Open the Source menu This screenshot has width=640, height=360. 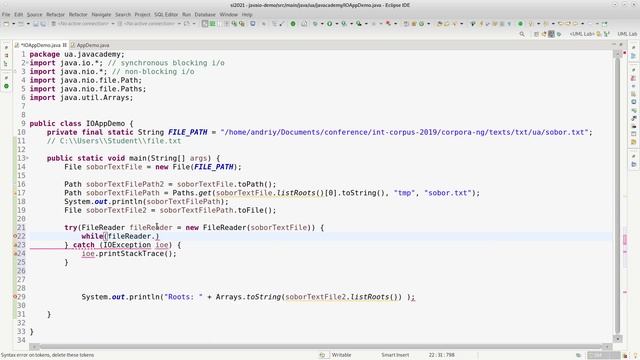coord(34,14)
